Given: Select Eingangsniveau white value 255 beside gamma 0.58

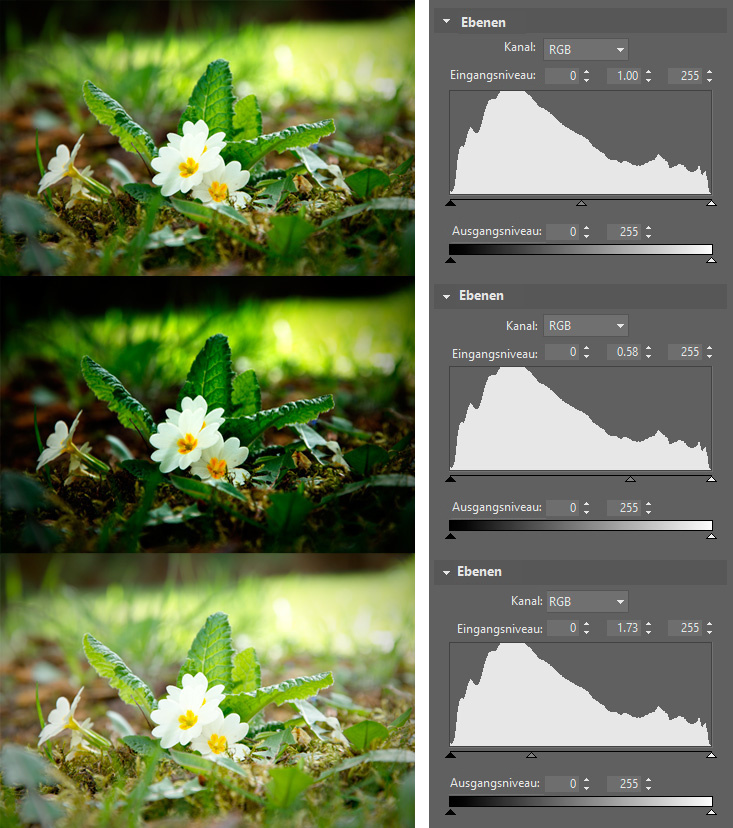Looking at the screenshot, I should click(685, 352).
